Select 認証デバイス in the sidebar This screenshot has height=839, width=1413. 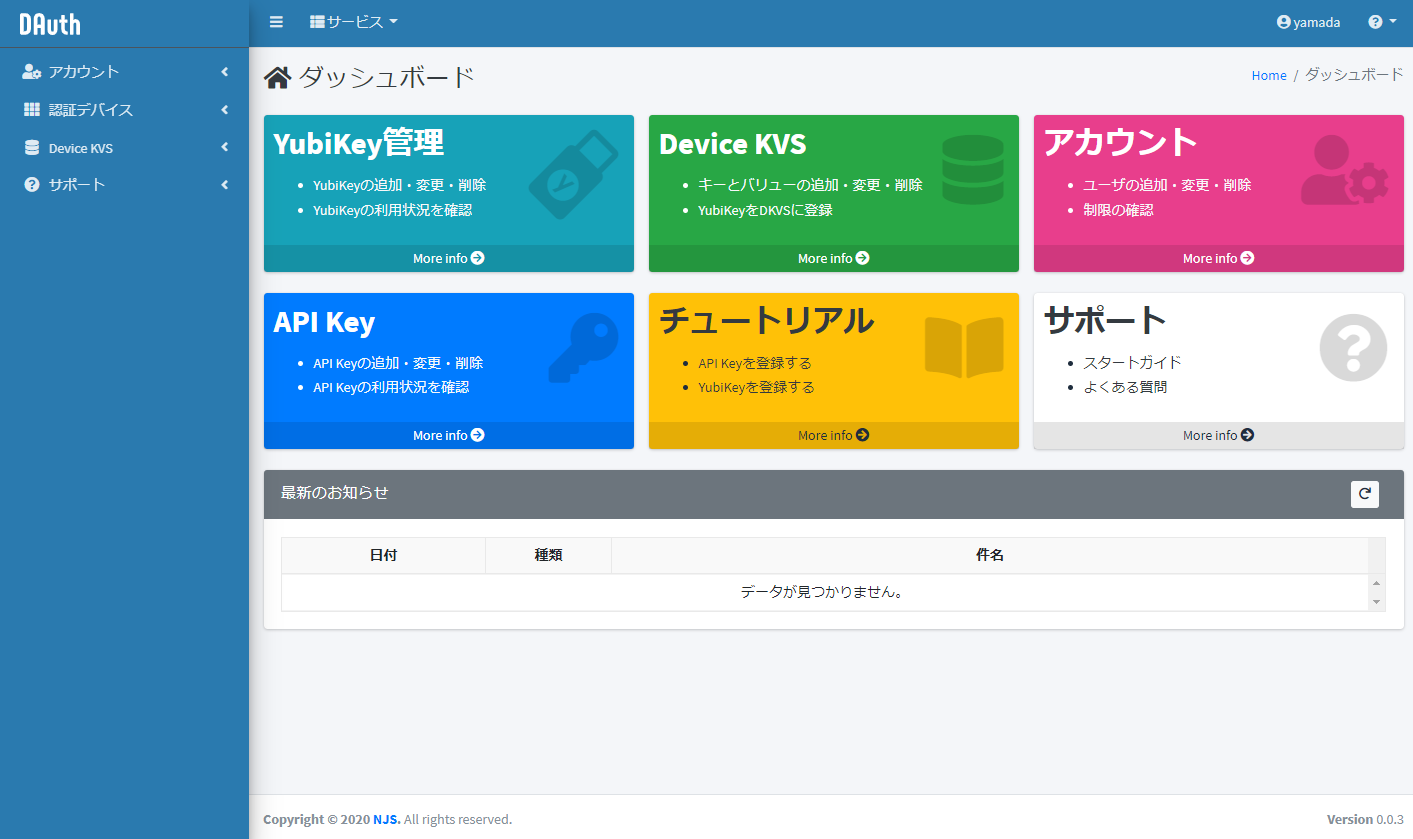coord(124,110)
